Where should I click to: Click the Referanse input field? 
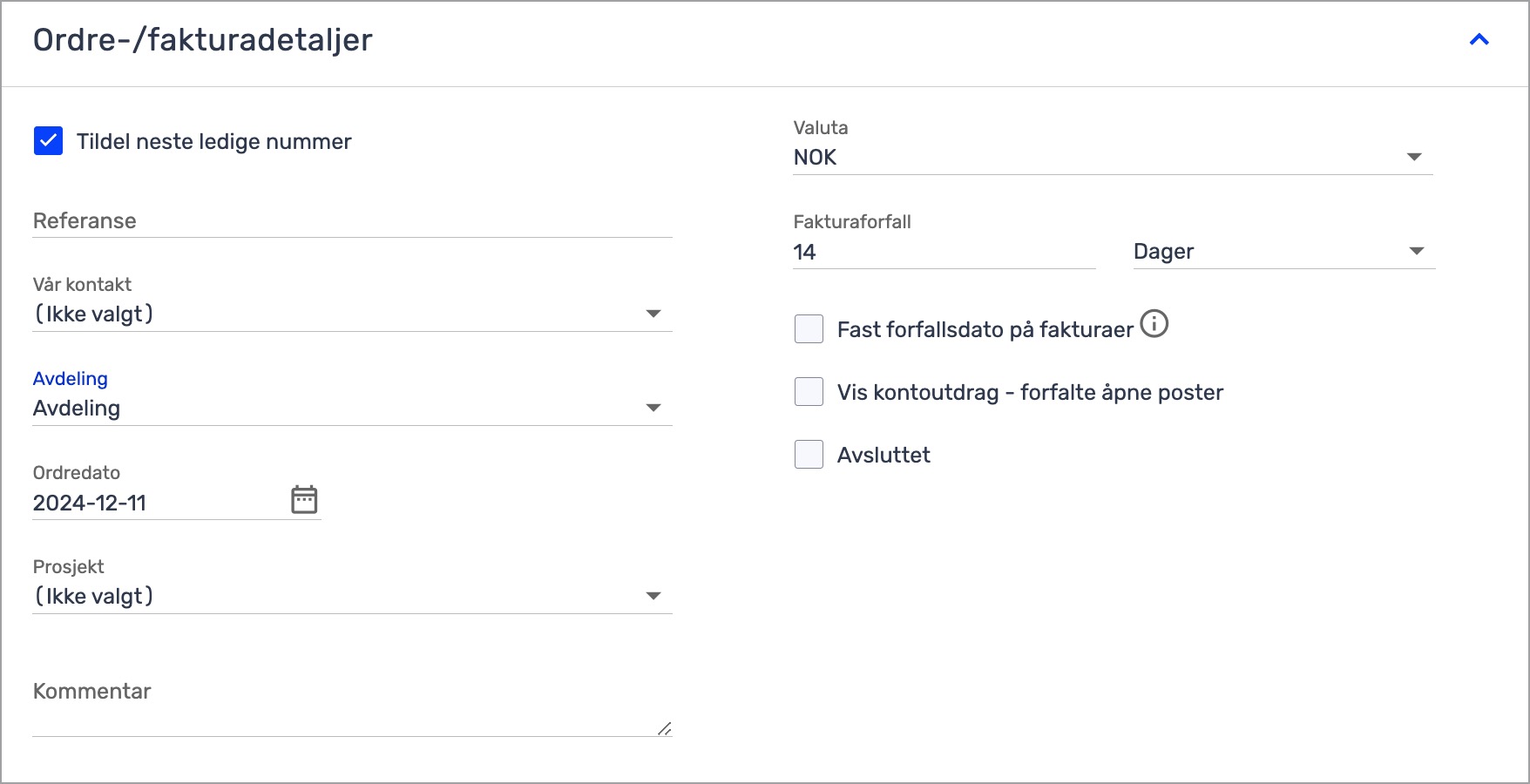tap(352, 220)
